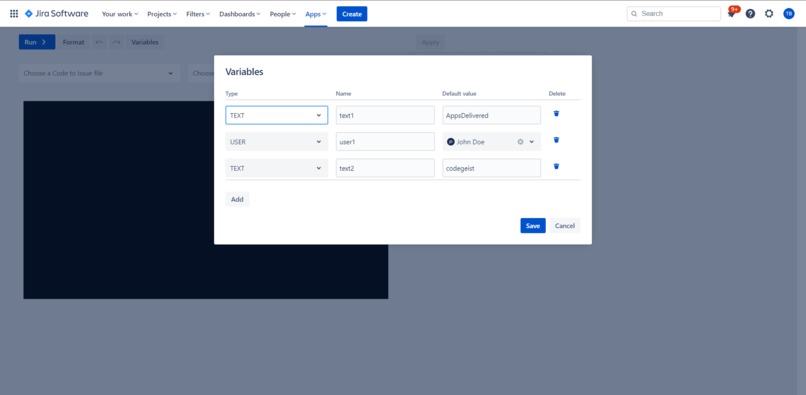Viewport: 806px width, 395px height.
Task: Click the Apply button
Action: point(430,42)
